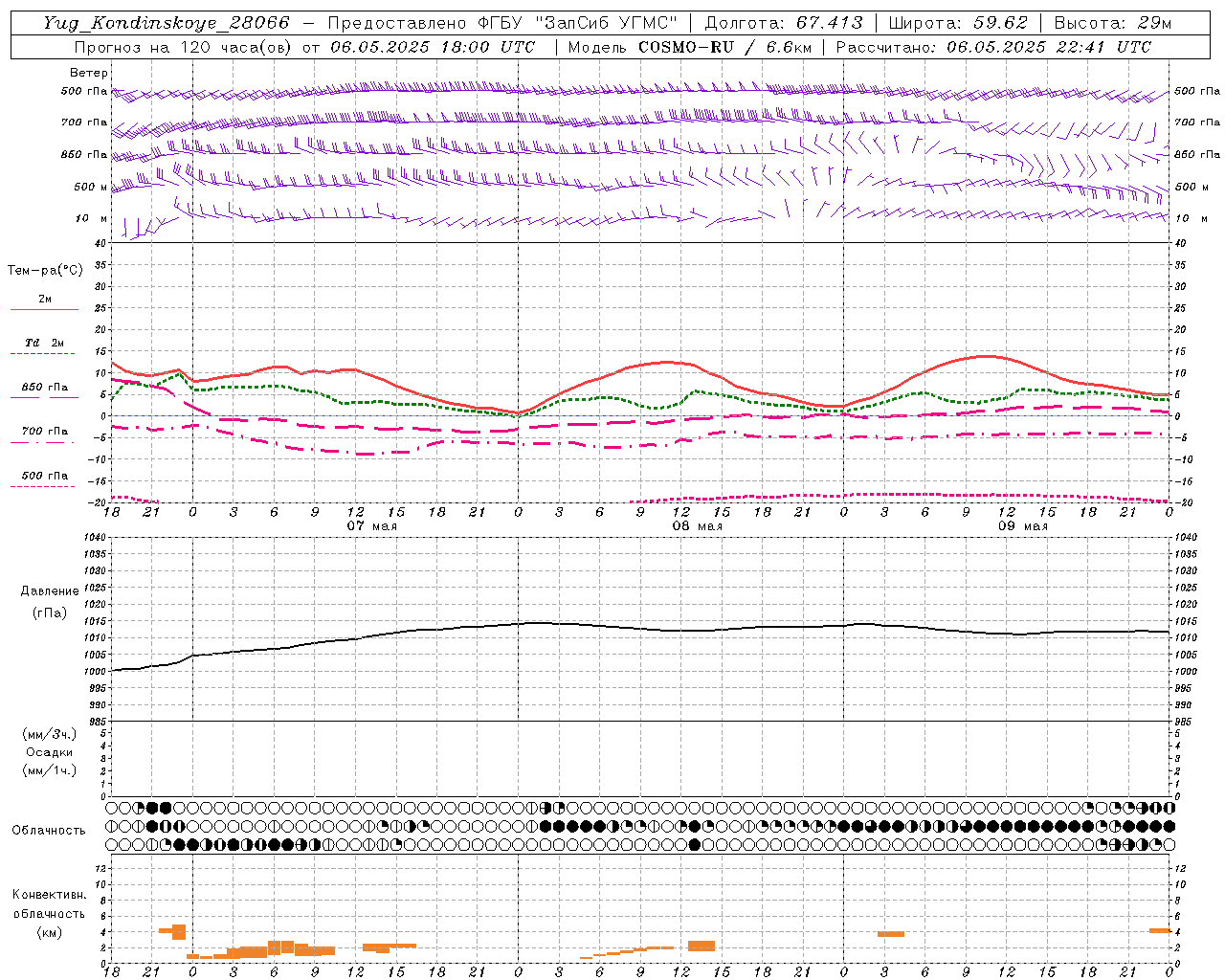Click the station title Yug_Kondinskoye_28066
Screen dimensions: 1225x980
[166, 23]
